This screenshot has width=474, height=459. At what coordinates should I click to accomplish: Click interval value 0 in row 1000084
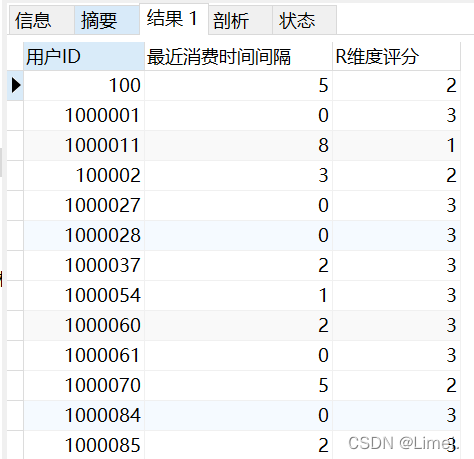coord(238,415)
